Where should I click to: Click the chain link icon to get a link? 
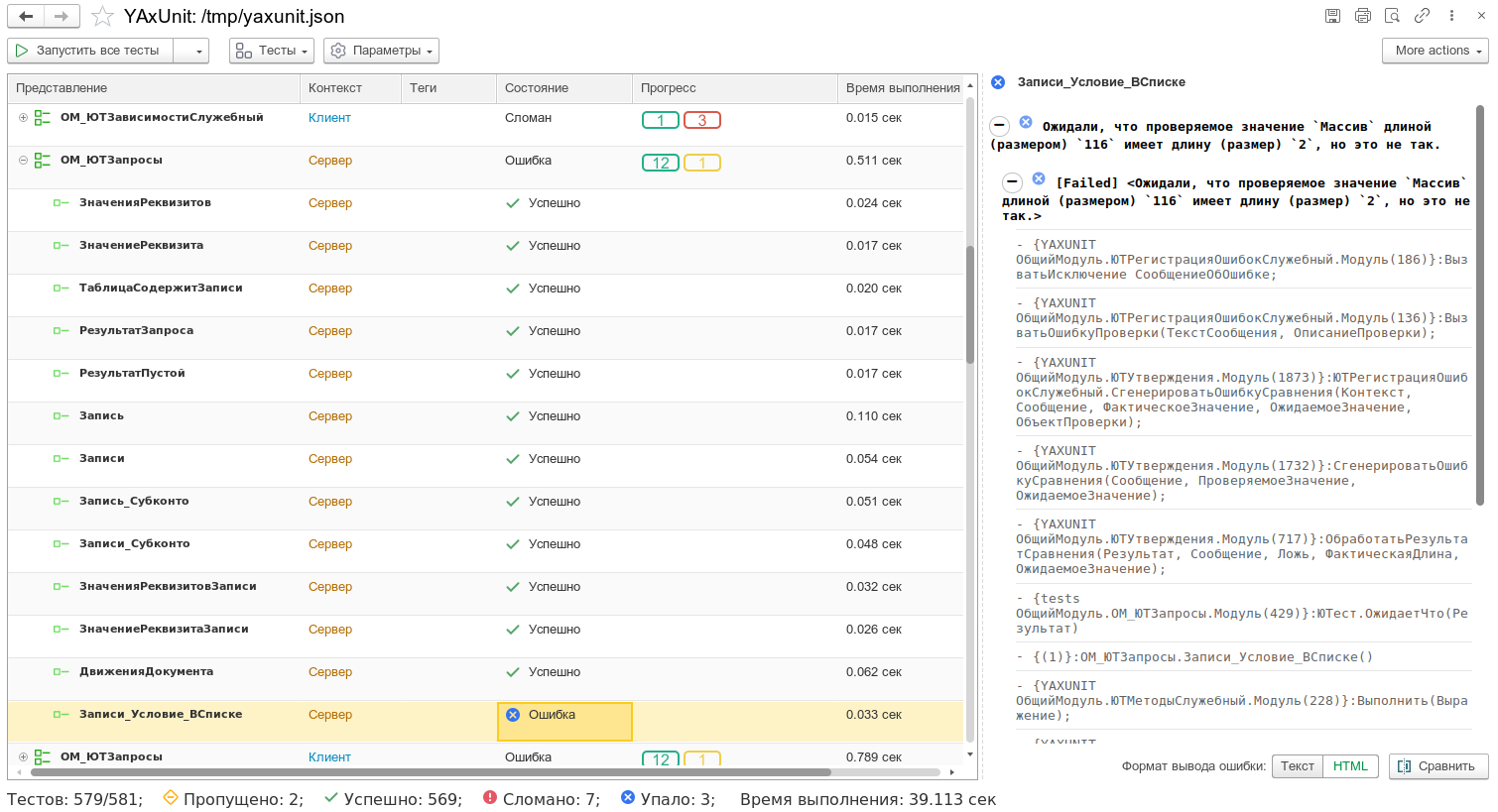pyautogui.click(x=1422, y=16)
